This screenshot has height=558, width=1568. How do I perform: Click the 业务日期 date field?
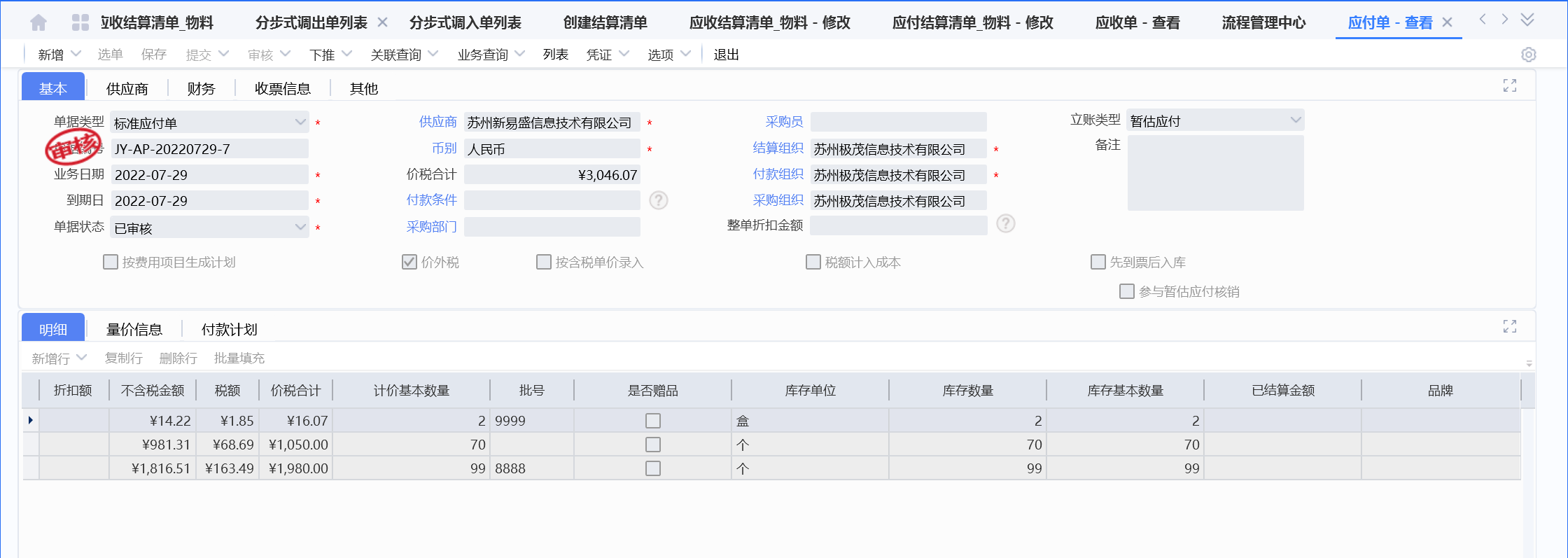pyautogui.click(x=210, y=174)
